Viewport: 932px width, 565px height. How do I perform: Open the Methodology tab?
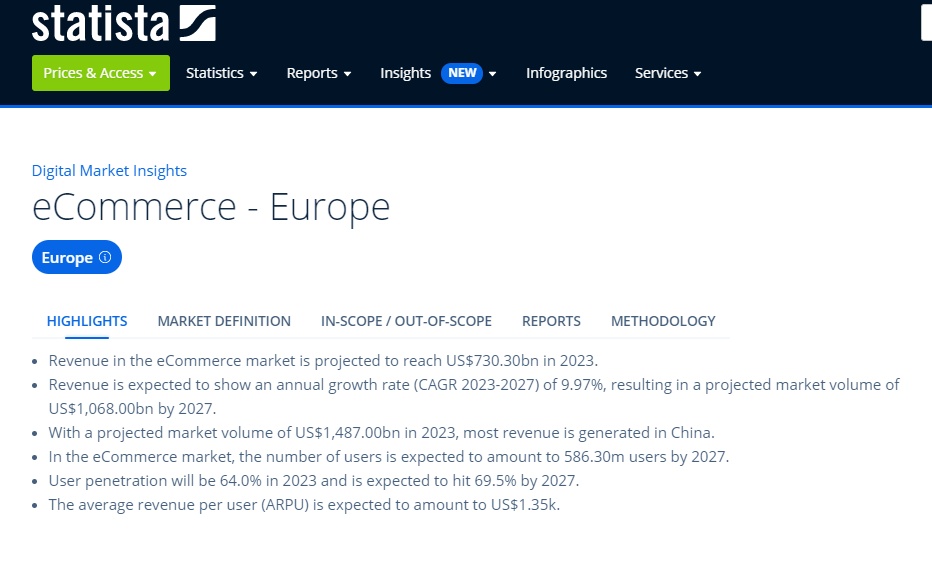pos(663,321)
